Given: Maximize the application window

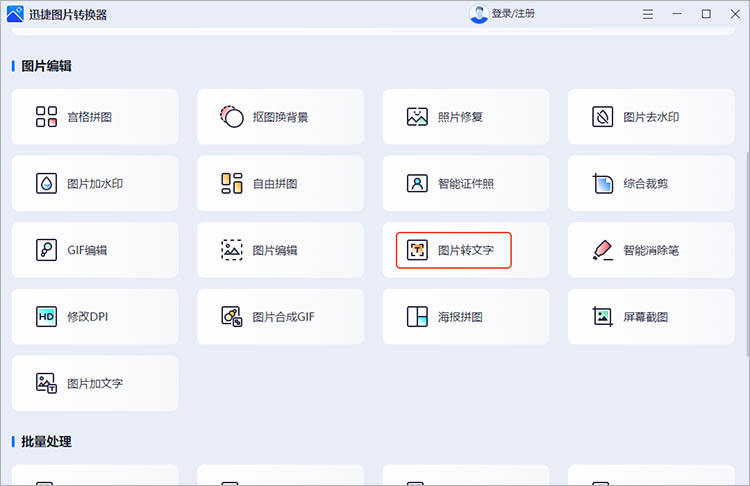Looking at the screenshot, I should 706,14.
